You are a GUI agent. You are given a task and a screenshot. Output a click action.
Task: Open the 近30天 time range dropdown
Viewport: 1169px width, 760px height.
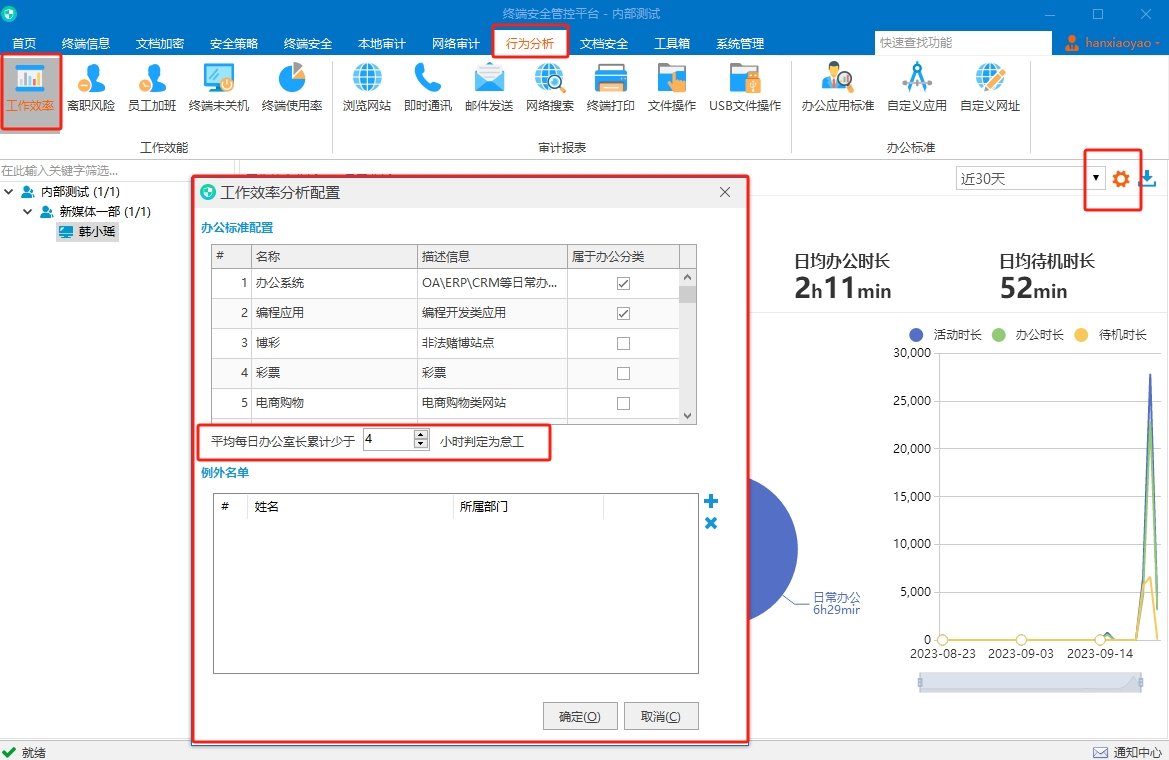pyautogui.click(x=1095, y=178)
